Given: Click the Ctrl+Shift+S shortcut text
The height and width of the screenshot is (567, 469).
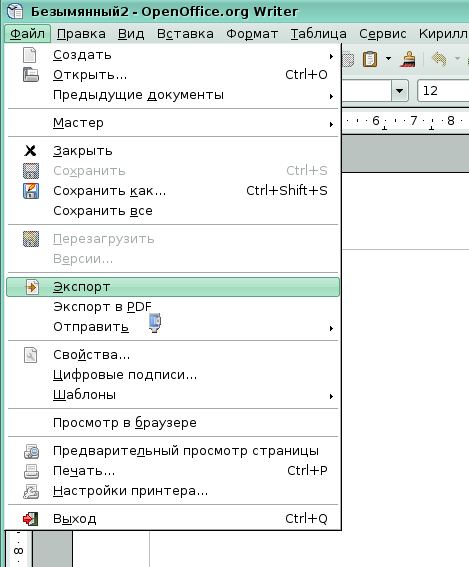Looking at the screenshot, I should click(x=287, y=191).
